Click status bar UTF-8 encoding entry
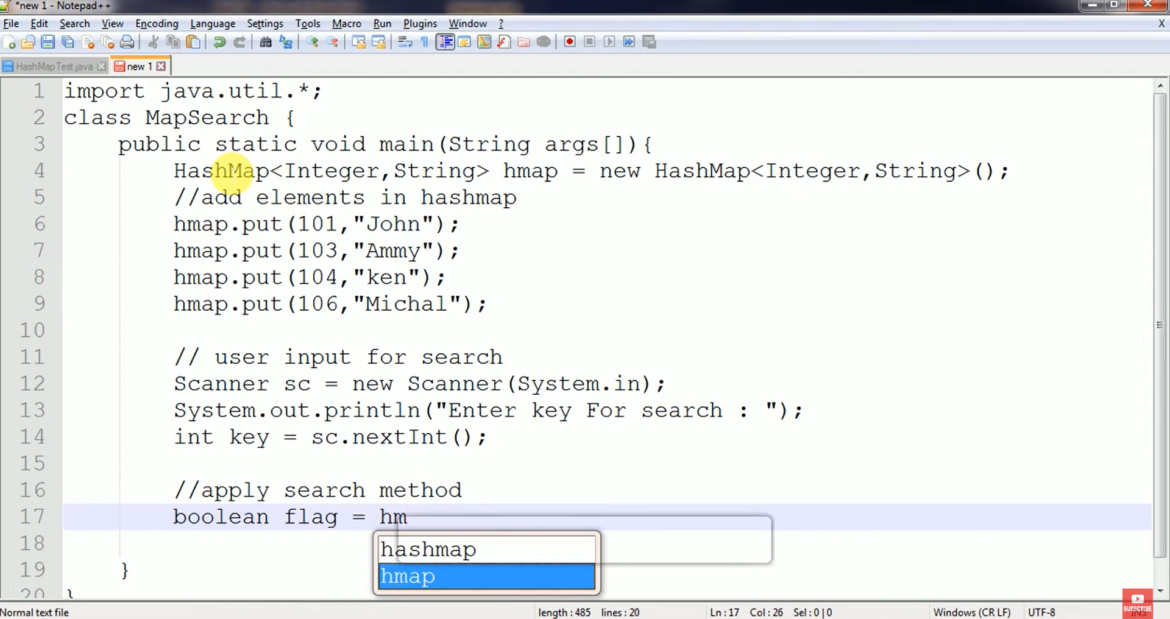The image size is (1170, 619). [1042, 612]
